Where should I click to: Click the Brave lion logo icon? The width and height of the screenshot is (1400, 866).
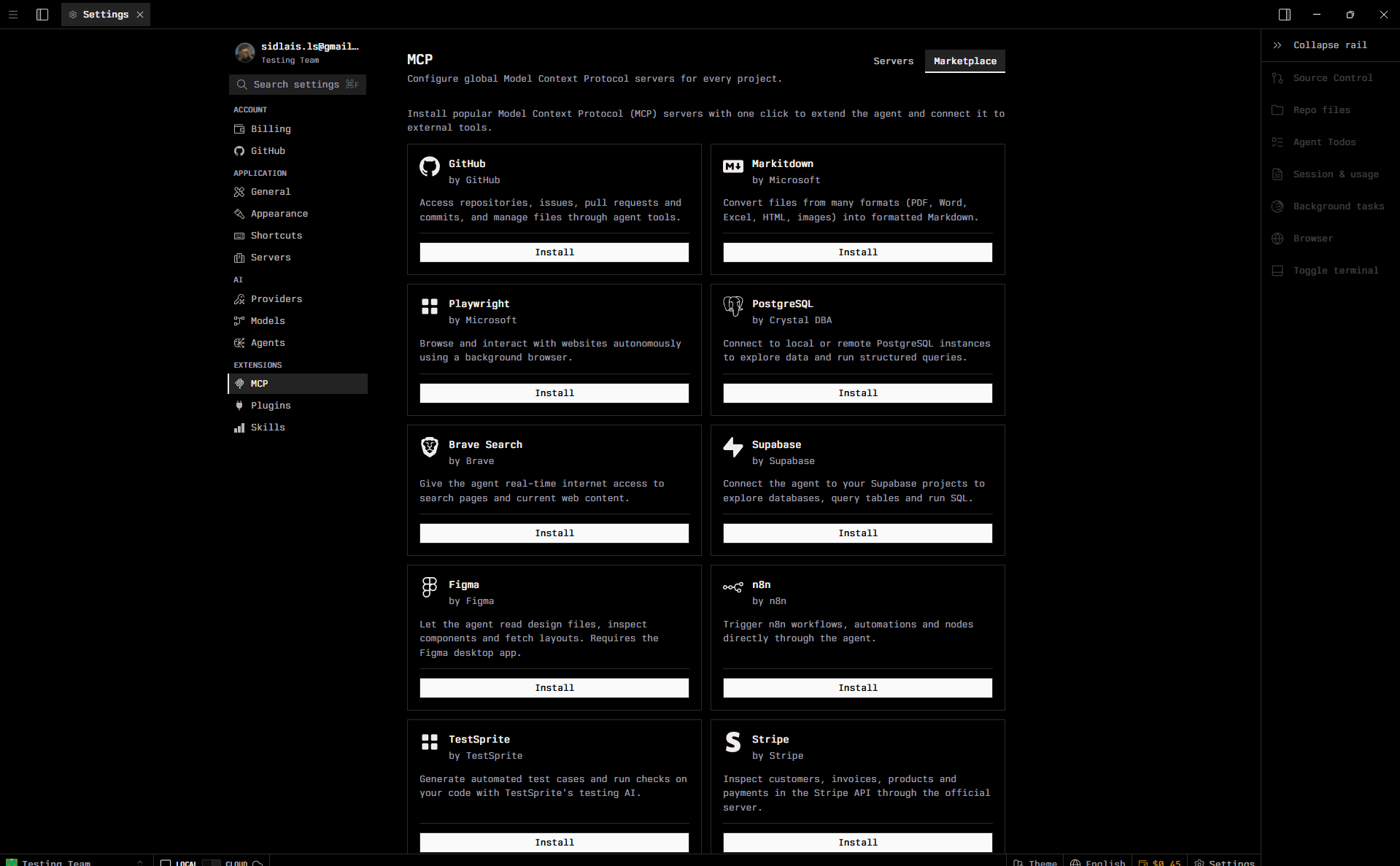pyautogui.click(x=430, y=447)
